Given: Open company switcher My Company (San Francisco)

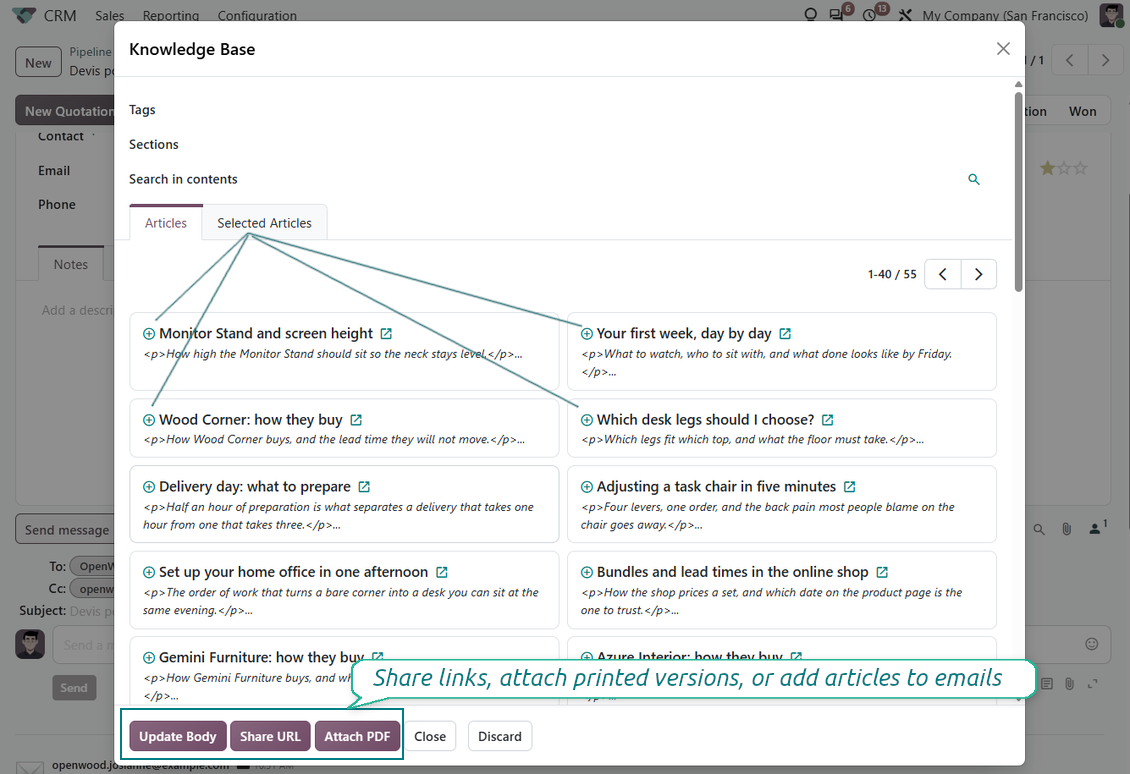Looking at the screenshot, I should [1005, 16].
